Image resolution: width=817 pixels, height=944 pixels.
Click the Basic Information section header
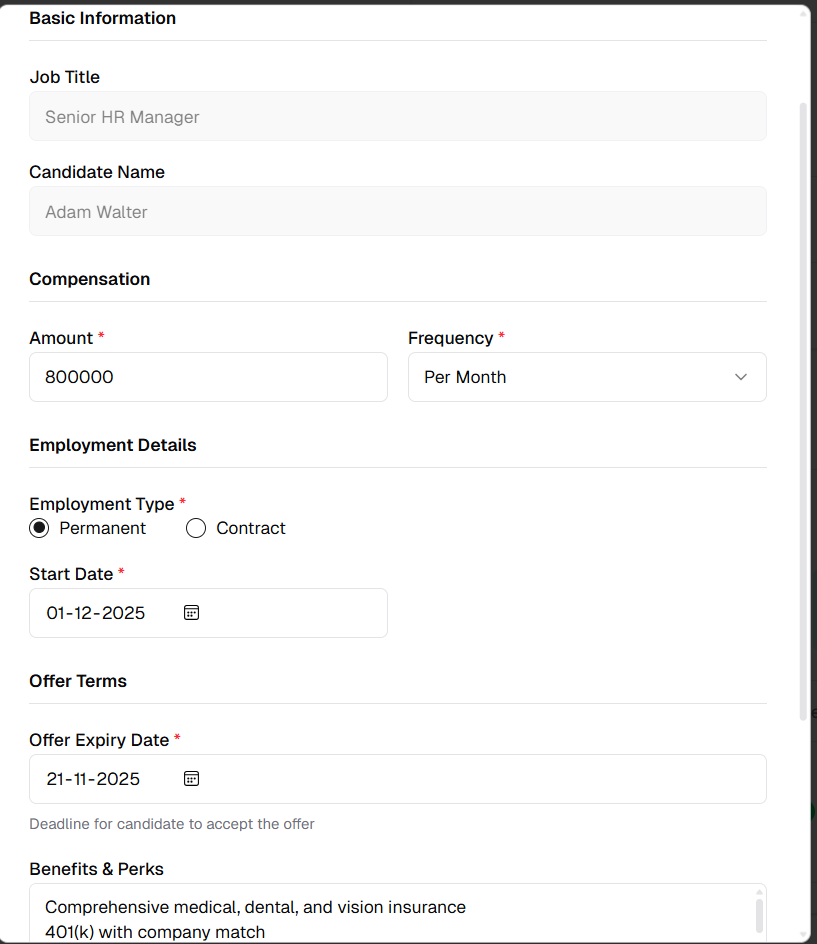102,17
